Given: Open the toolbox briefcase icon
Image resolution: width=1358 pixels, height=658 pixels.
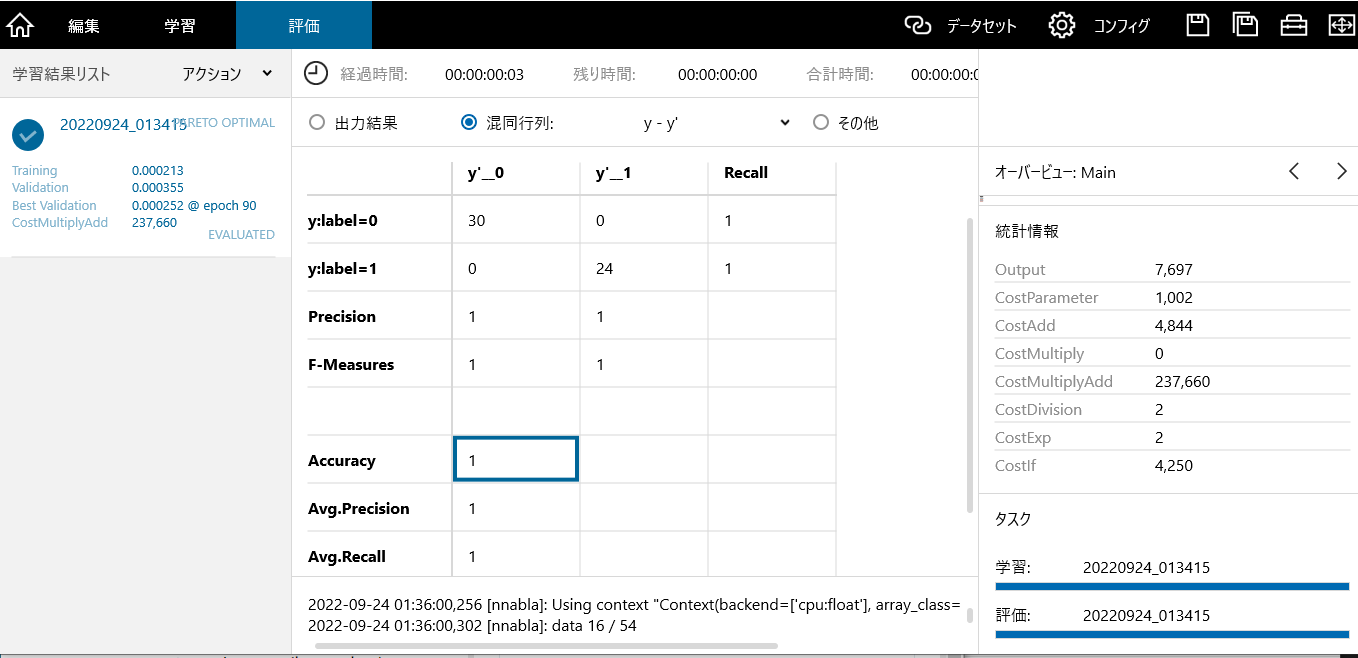Looking at the screenshot, I should tap(1294, 25).
